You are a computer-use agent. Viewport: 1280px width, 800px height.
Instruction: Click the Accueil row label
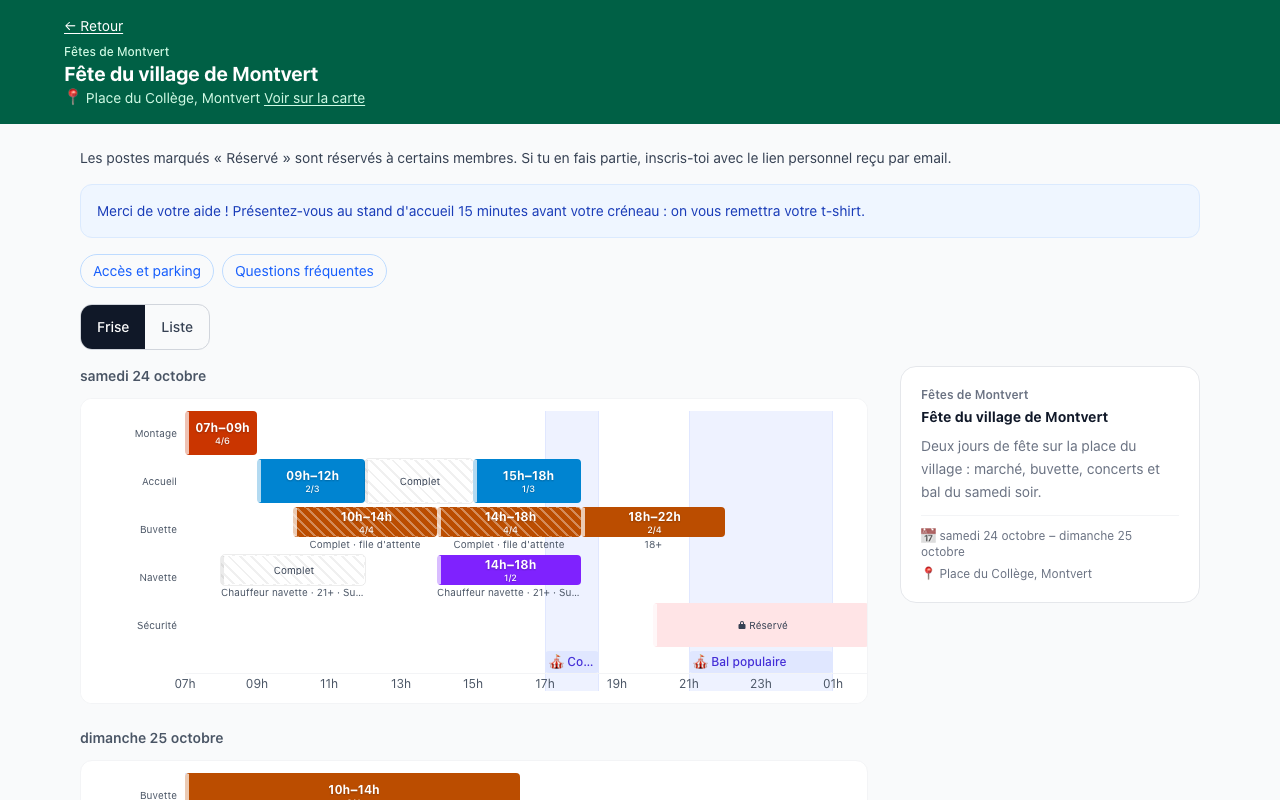click(x=159, y=481)
